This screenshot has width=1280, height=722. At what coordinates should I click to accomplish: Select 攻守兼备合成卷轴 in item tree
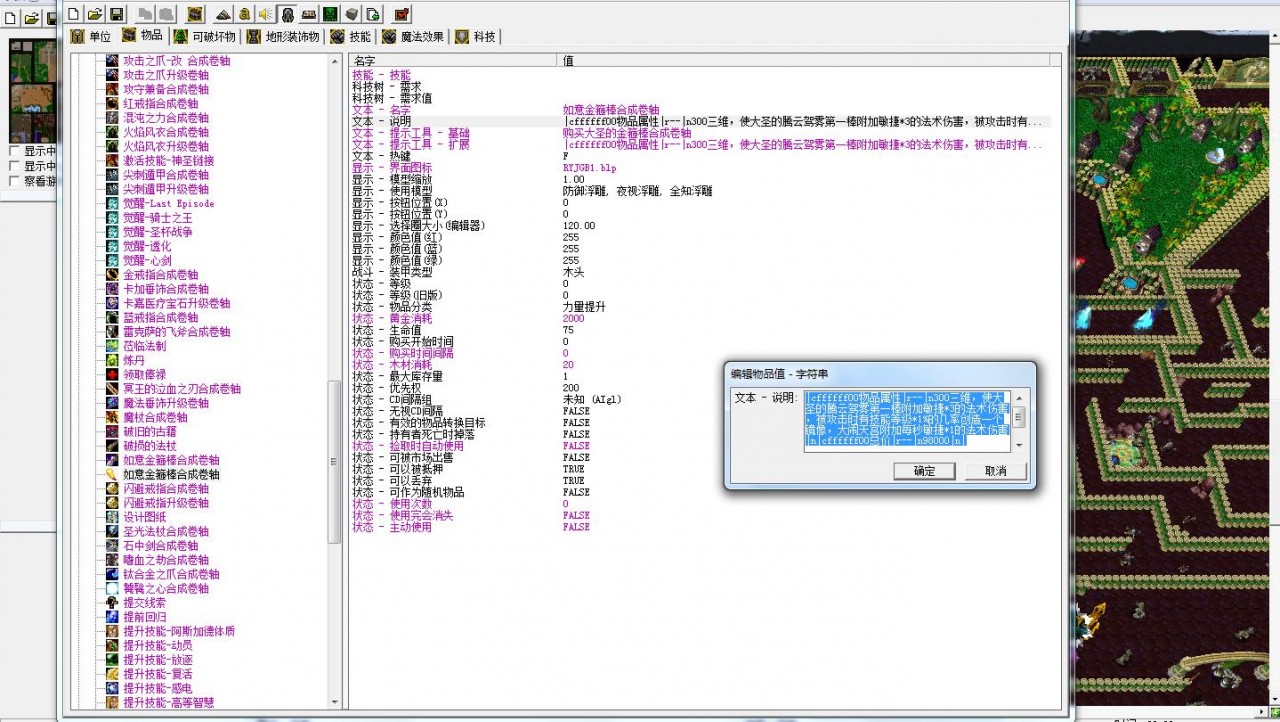tap(165, 89)
